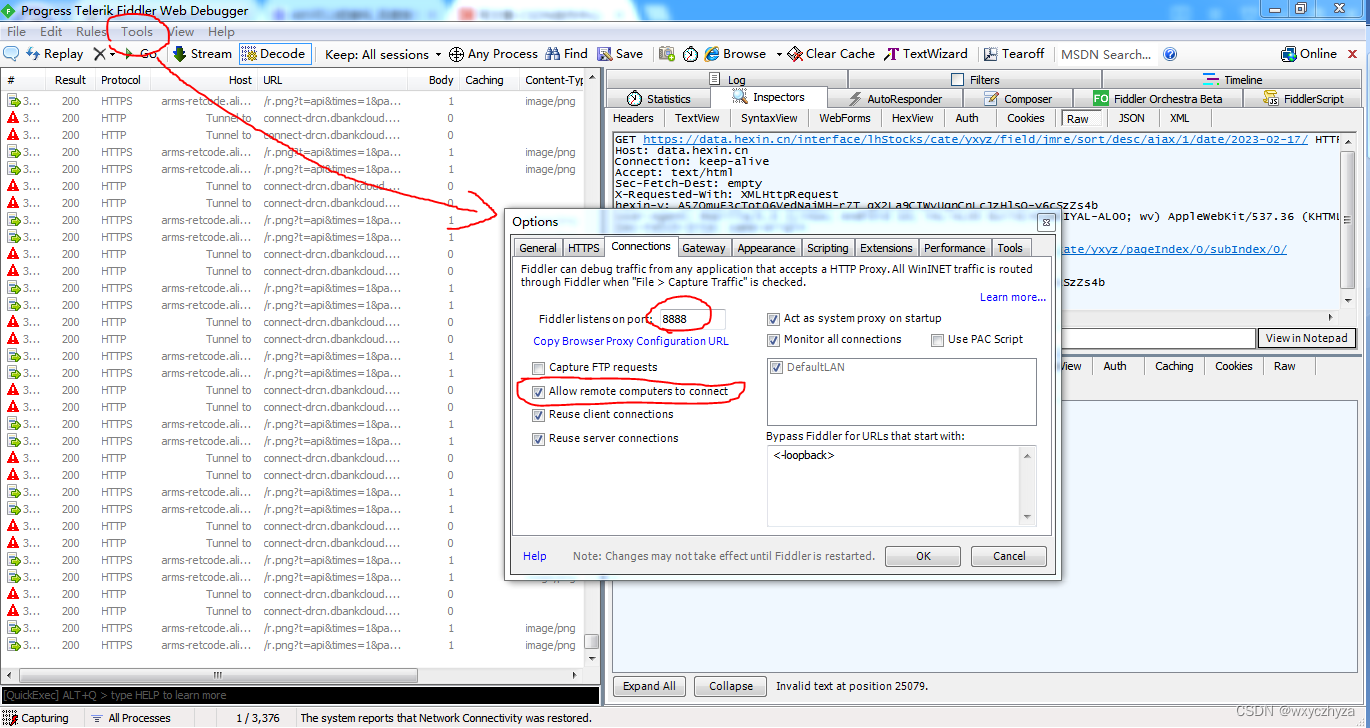
Task: Click the Fiddler listens on port field
Action: [690, 319]
